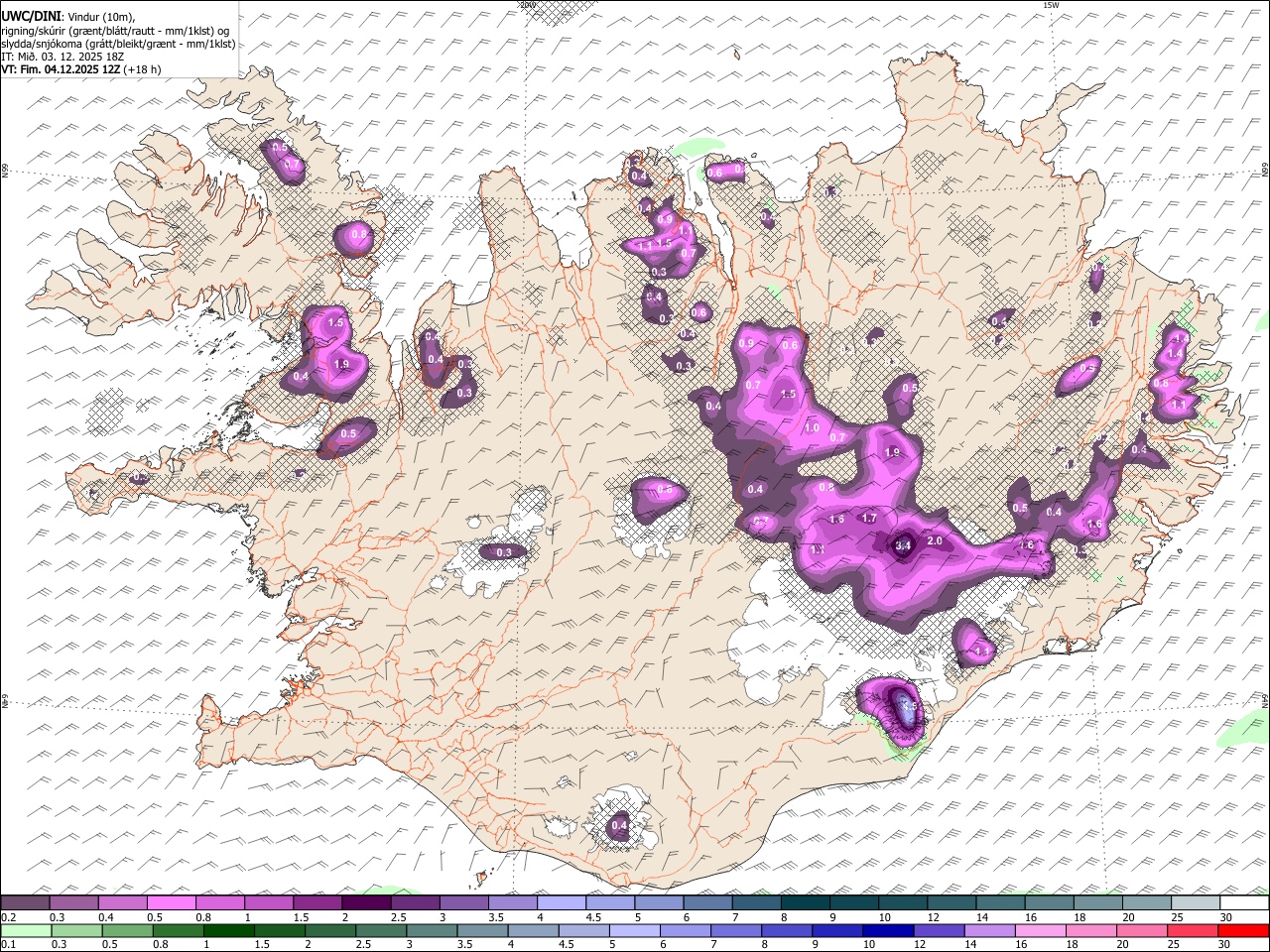Pick the 20 rose swatch in lower legend row

[1142, 930]
